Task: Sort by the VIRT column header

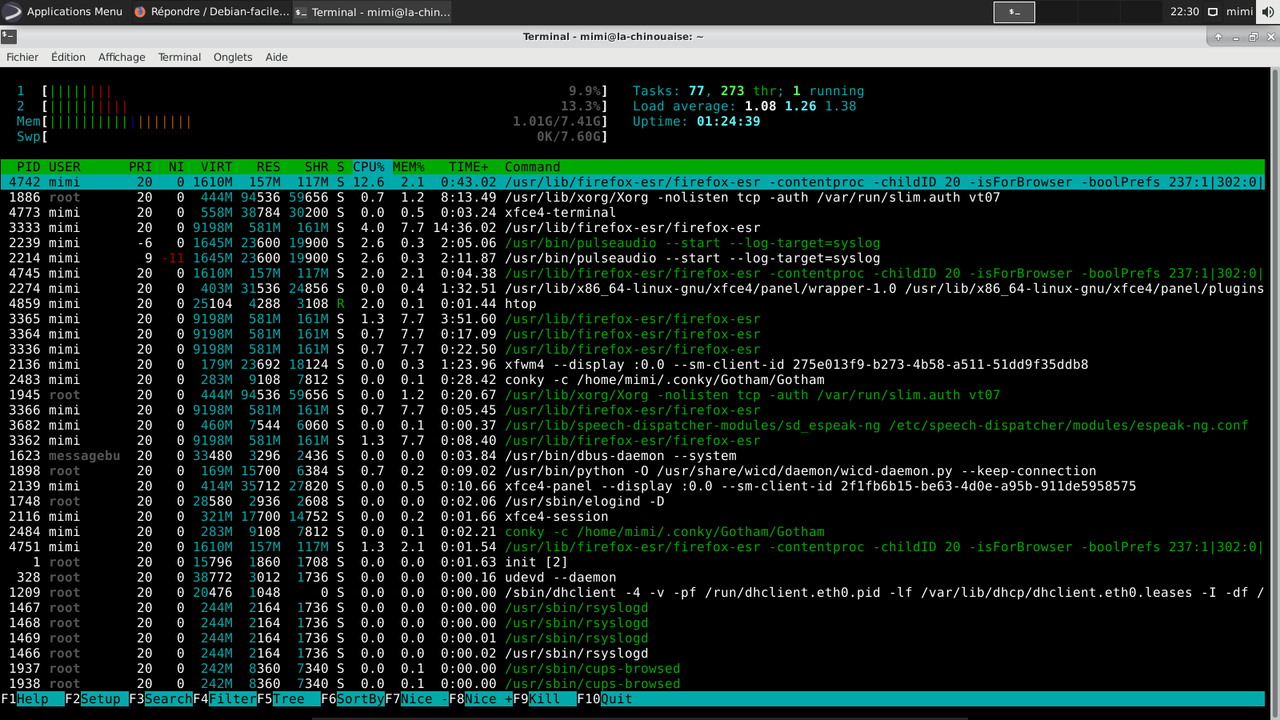Action: [216, 167]
